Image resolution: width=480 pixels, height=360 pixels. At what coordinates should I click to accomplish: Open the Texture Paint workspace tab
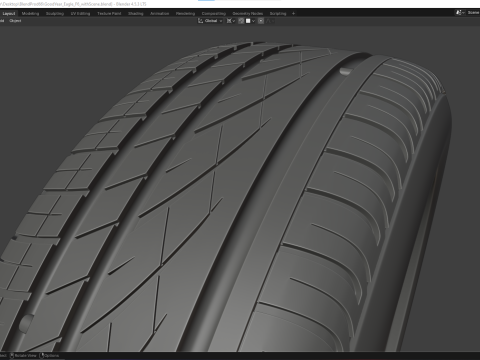coord(109,14)
